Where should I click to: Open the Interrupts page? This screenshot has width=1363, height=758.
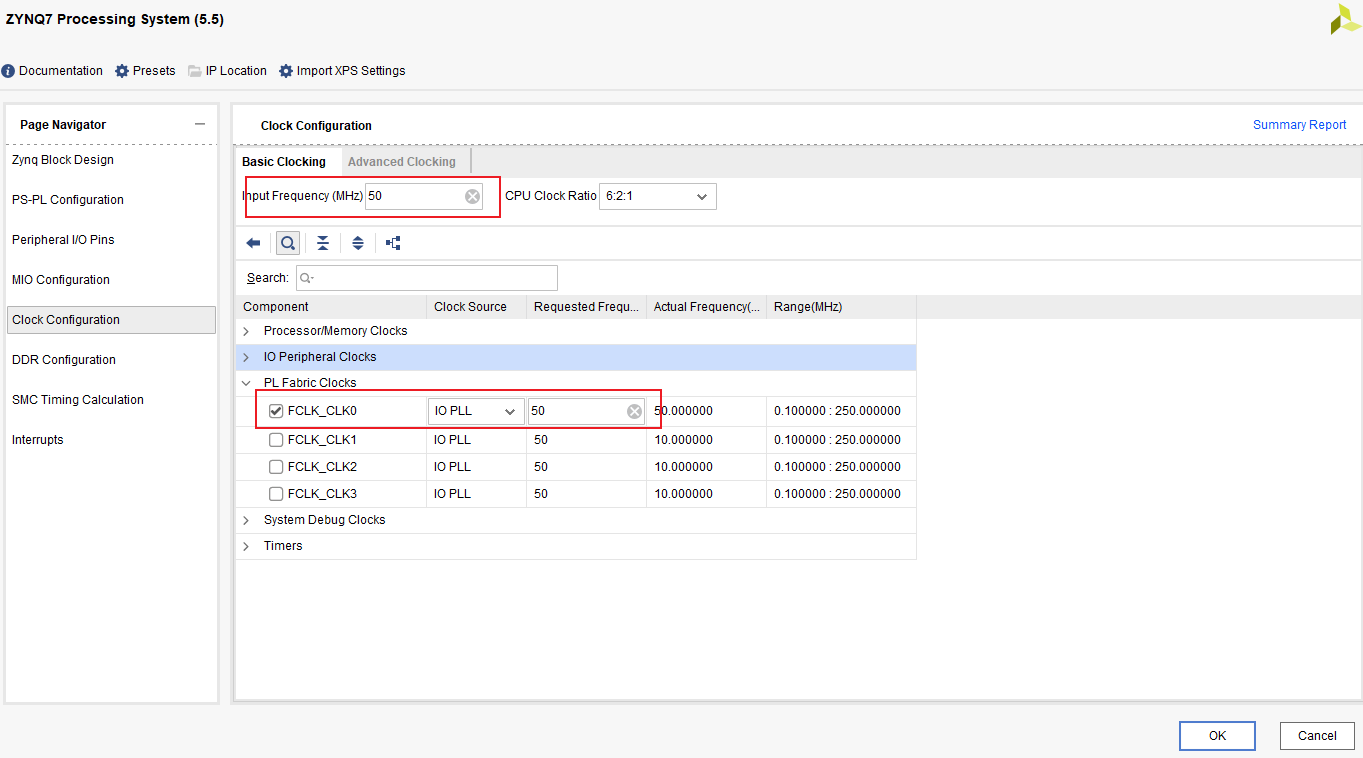click(x=38, y=440)
